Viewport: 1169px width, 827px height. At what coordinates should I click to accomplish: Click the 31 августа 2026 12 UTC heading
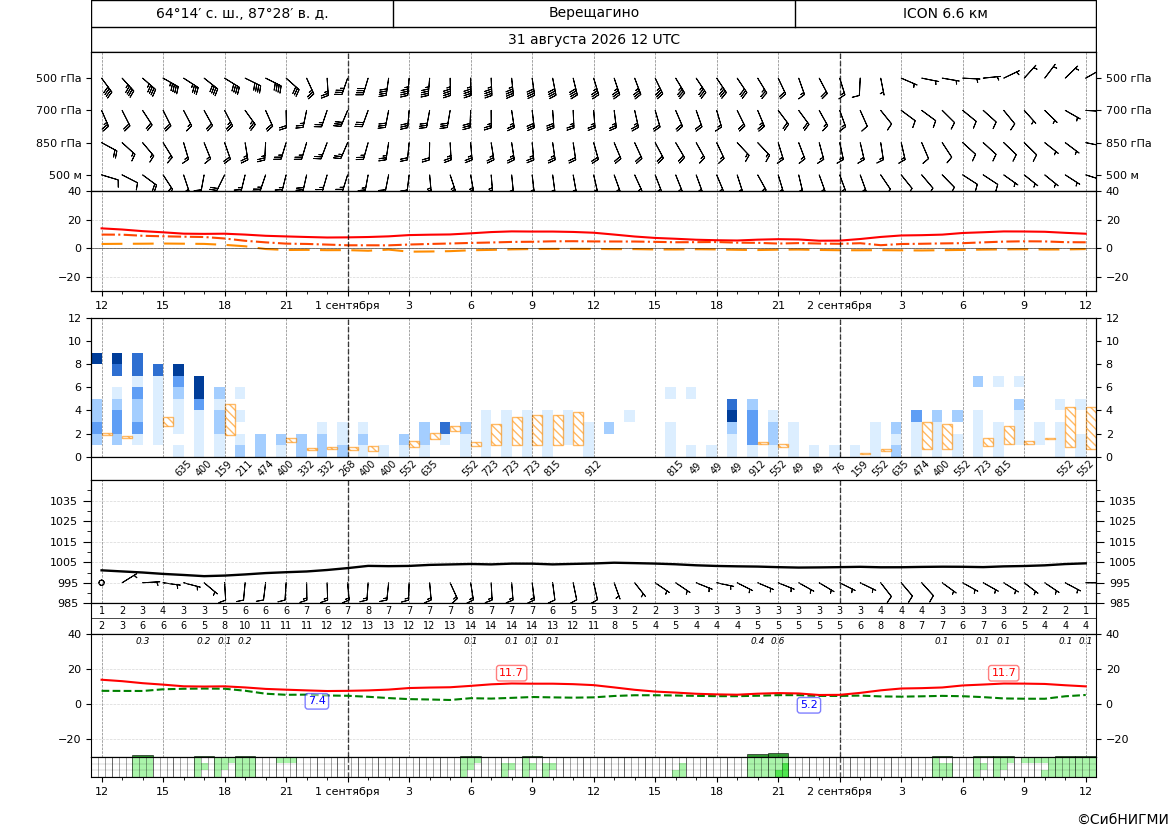point(593,40)
